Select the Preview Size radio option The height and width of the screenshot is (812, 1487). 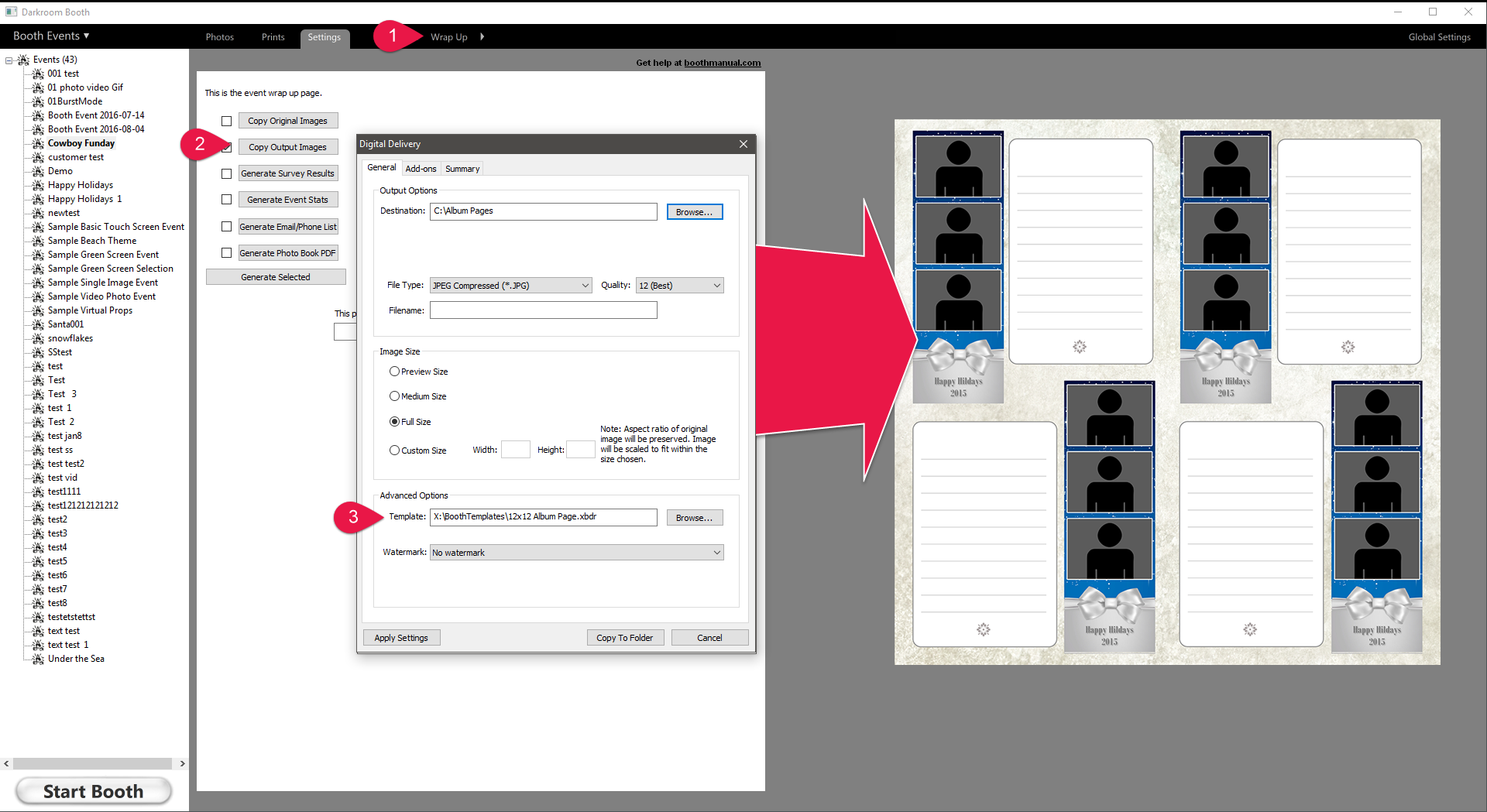[394, 372]
